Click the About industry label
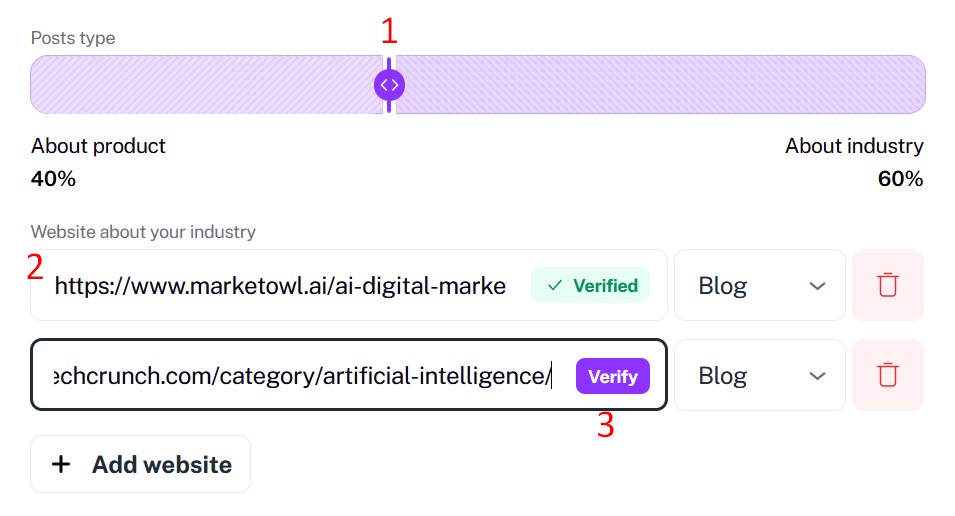This screenshot has height=516, width=955. coord(854,146)
